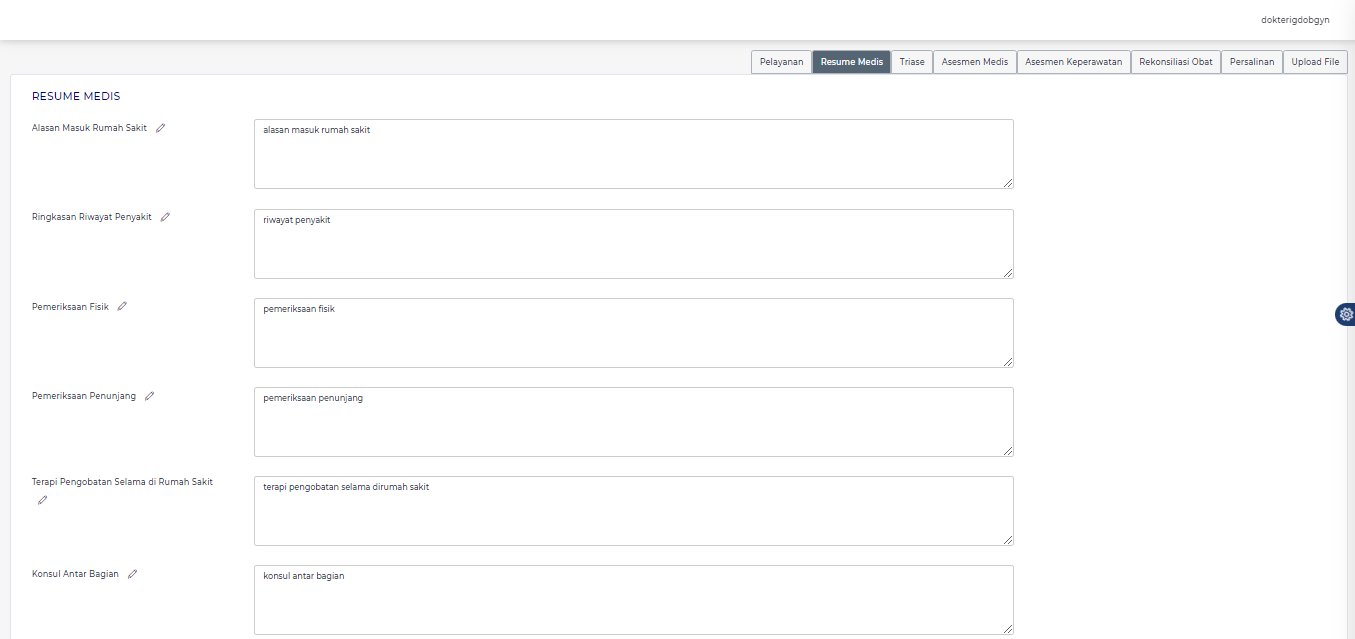
Task: Click pencil icon under Terapi Pengobatan label
Action: tap(42, 500)
